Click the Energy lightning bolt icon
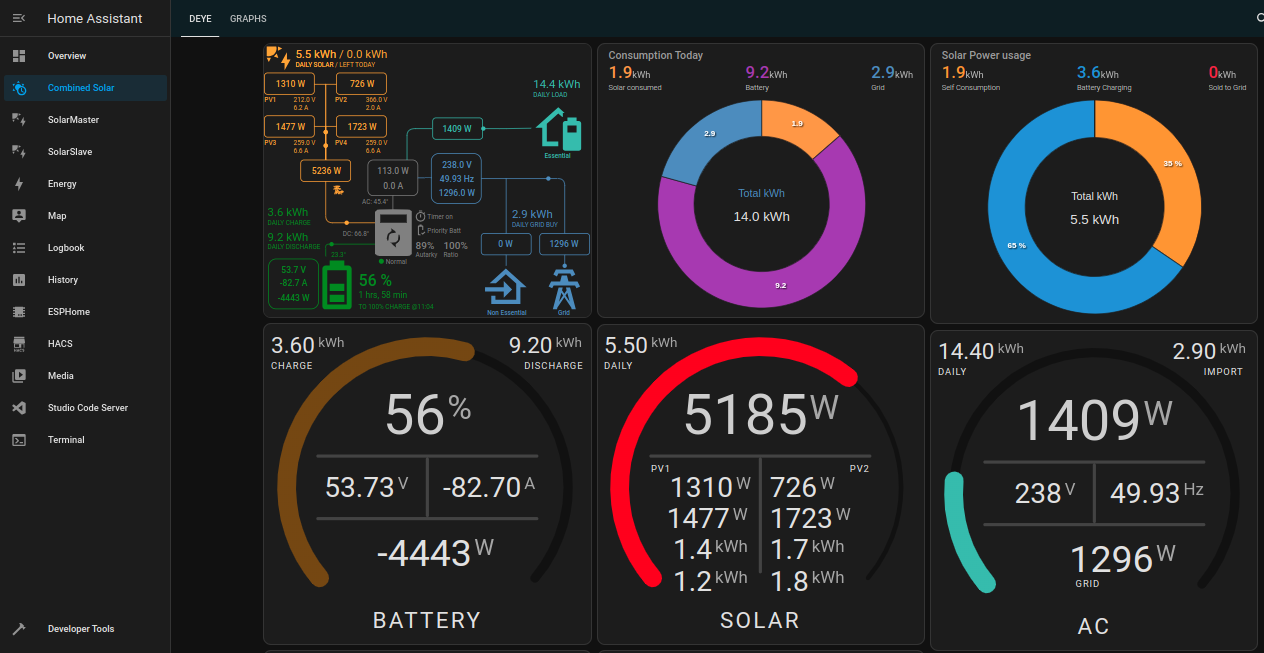 point(18,184)
